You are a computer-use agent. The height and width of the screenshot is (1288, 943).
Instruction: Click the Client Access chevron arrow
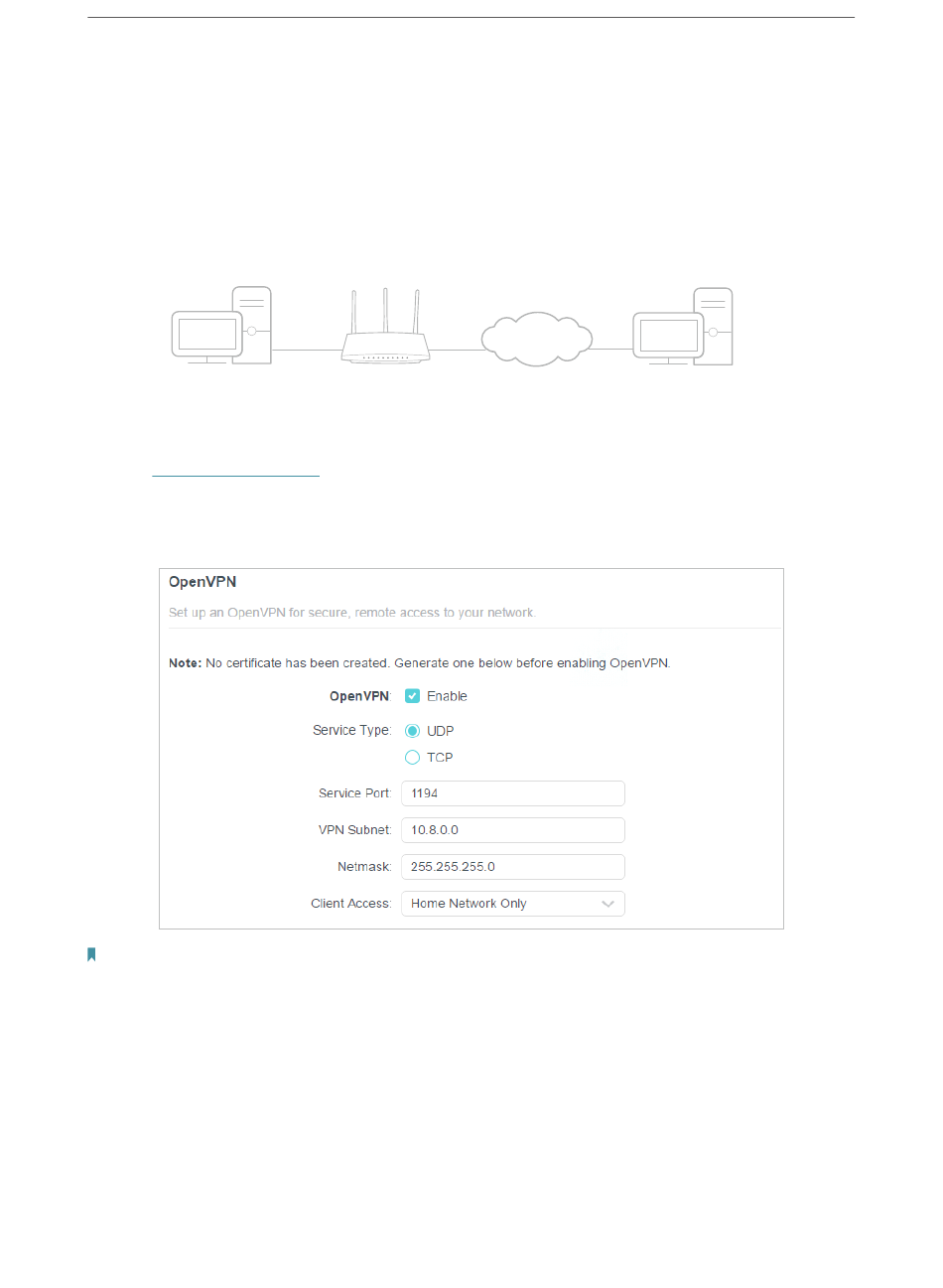(608, 904)
